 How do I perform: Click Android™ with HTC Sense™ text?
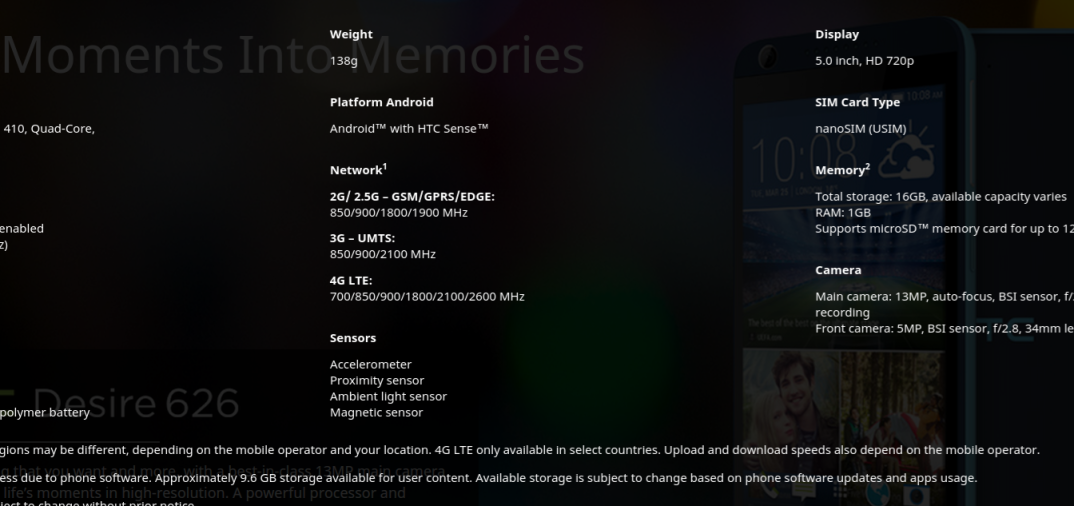409,129
